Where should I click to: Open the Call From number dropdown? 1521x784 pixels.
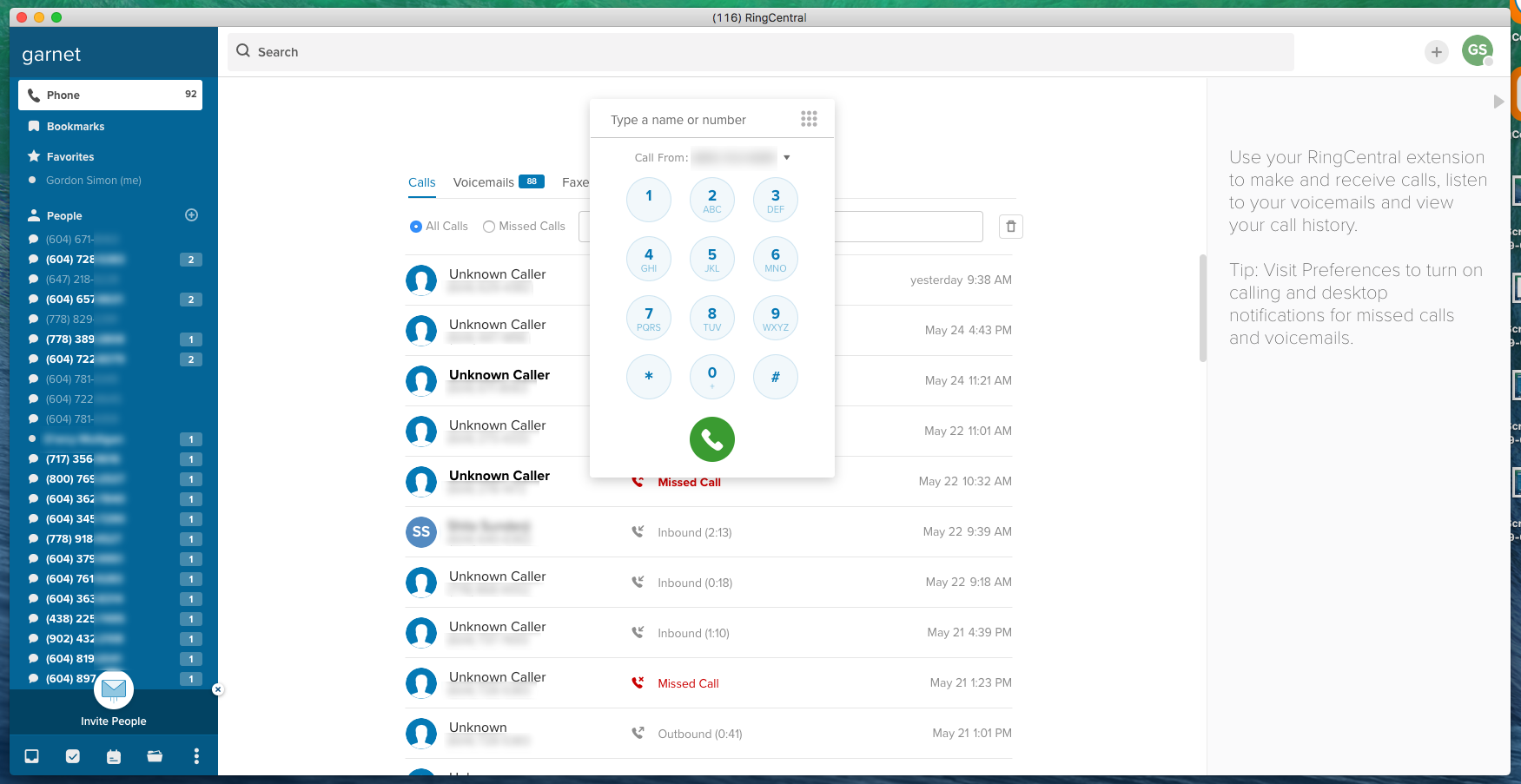pos(786,158)
